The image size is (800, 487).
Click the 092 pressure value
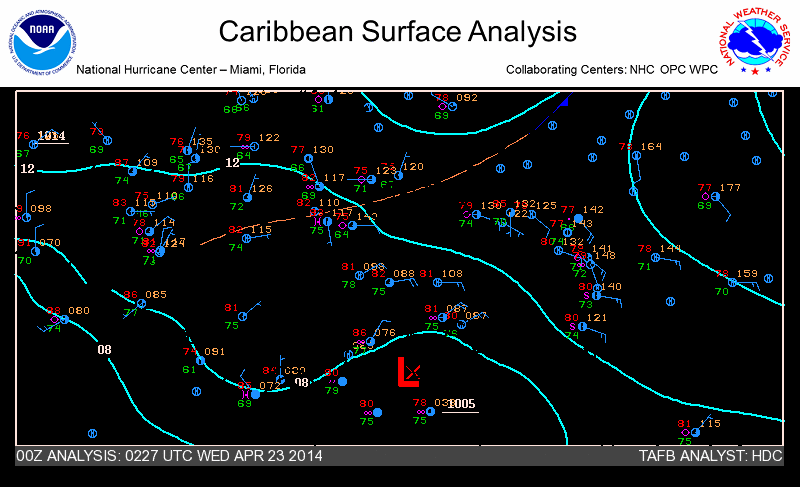(x=467, y=97)
